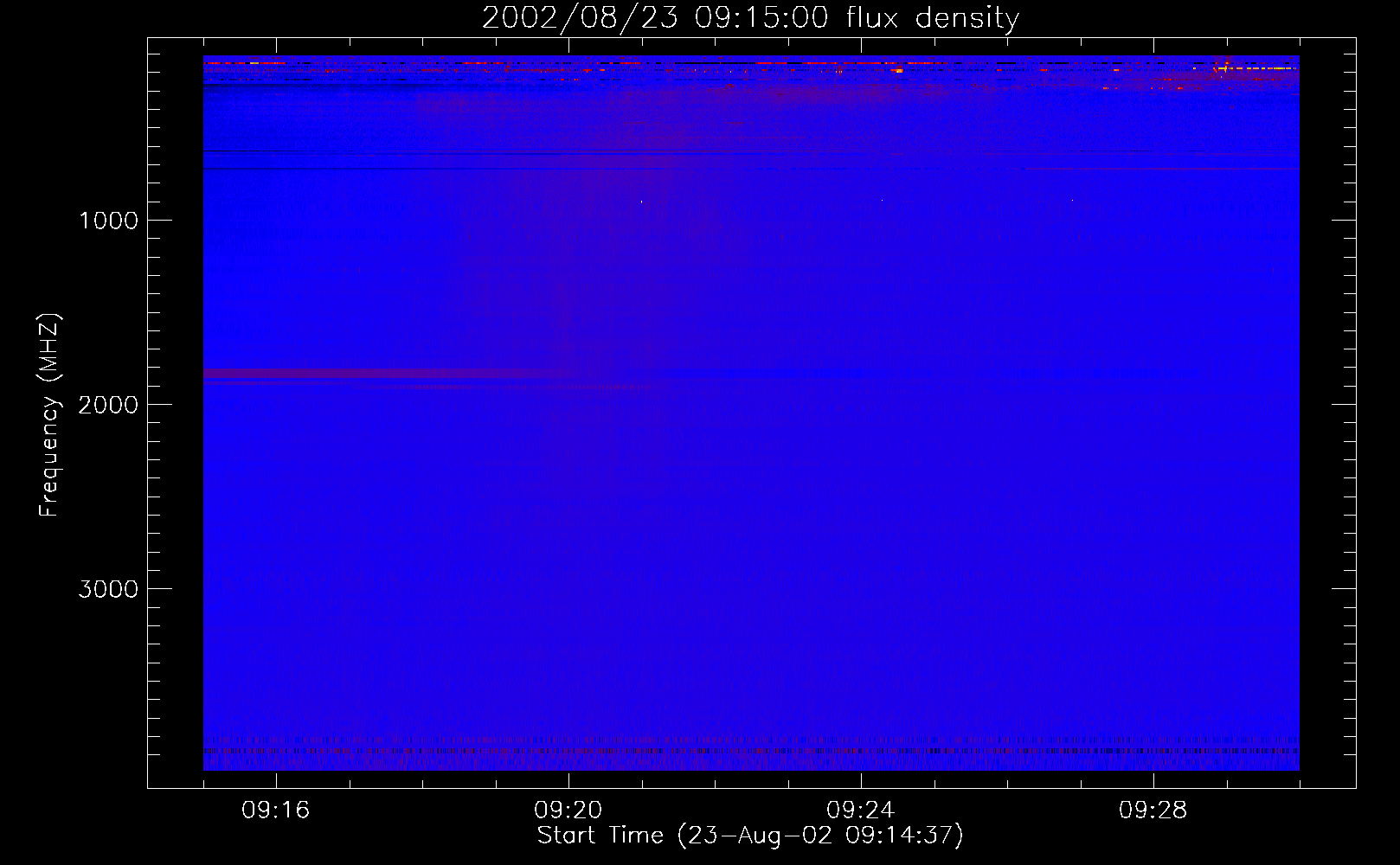1400x865 pixels.
Task: Click the plot title '2002/08/23 09:15:00 flux density'
Action: click(750, 17)
